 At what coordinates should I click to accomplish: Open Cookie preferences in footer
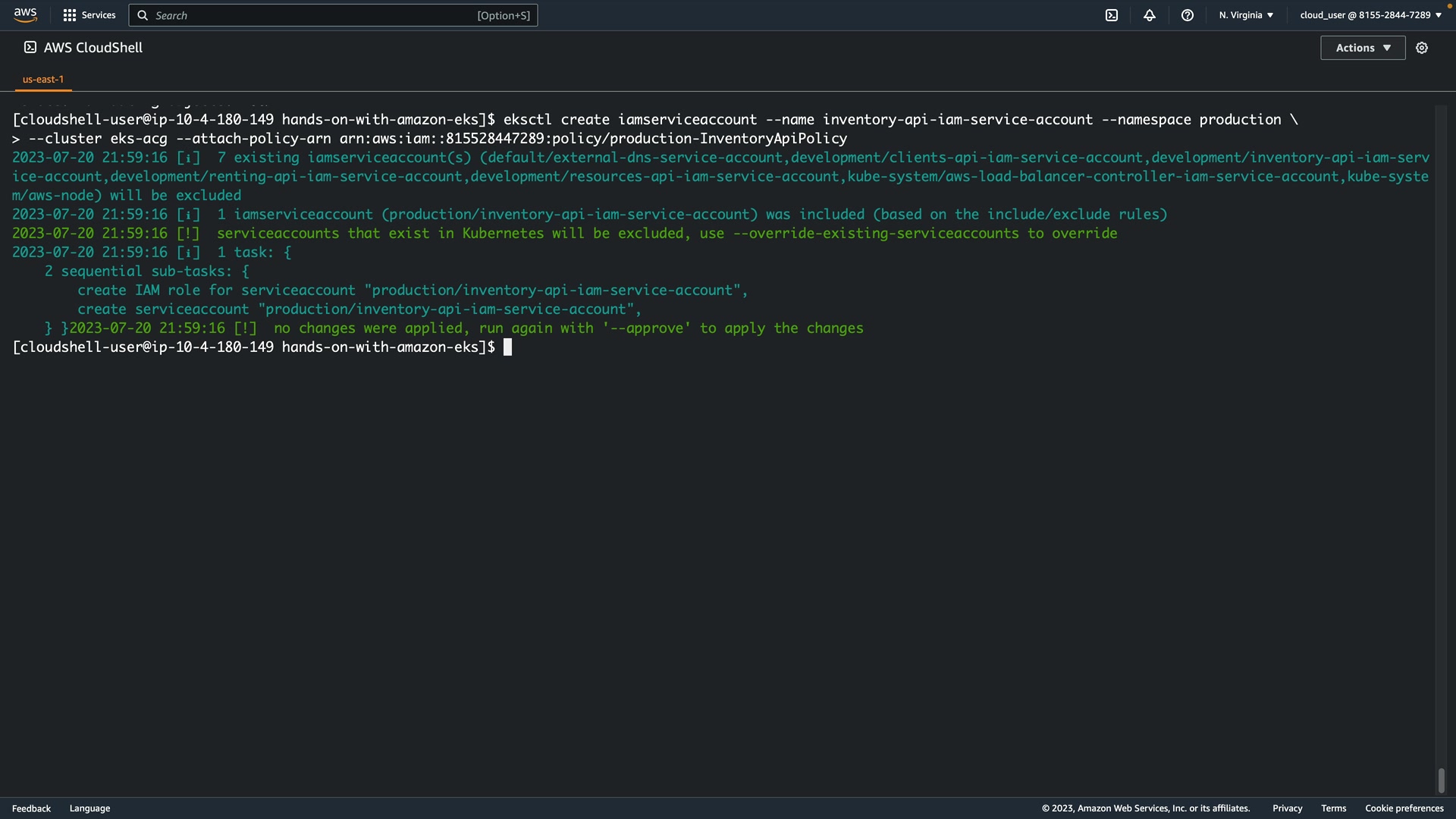point(1404,808)
